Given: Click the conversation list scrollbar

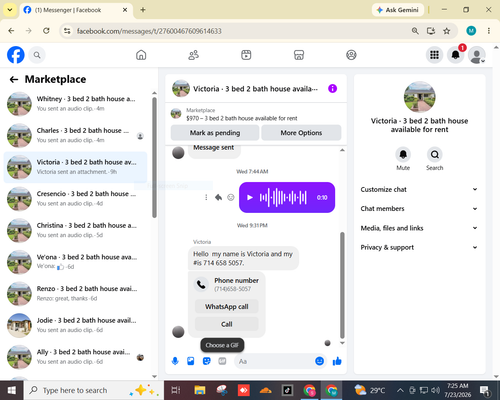Looking at the screenshot, I should (154, 157).
